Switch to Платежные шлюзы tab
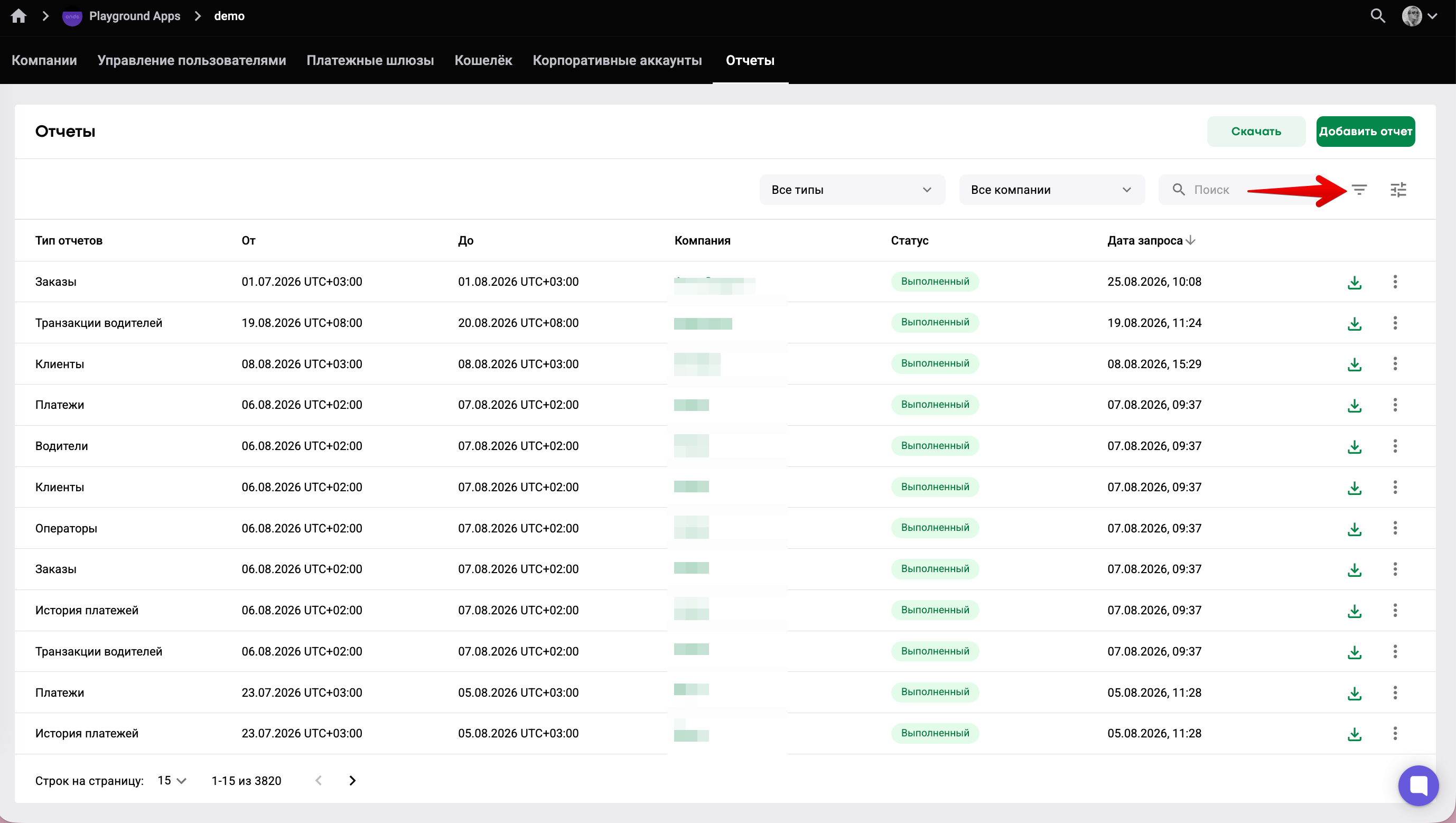Viewport: 1456px width, 823px height. pyautogui.click(x=370, y=60)
